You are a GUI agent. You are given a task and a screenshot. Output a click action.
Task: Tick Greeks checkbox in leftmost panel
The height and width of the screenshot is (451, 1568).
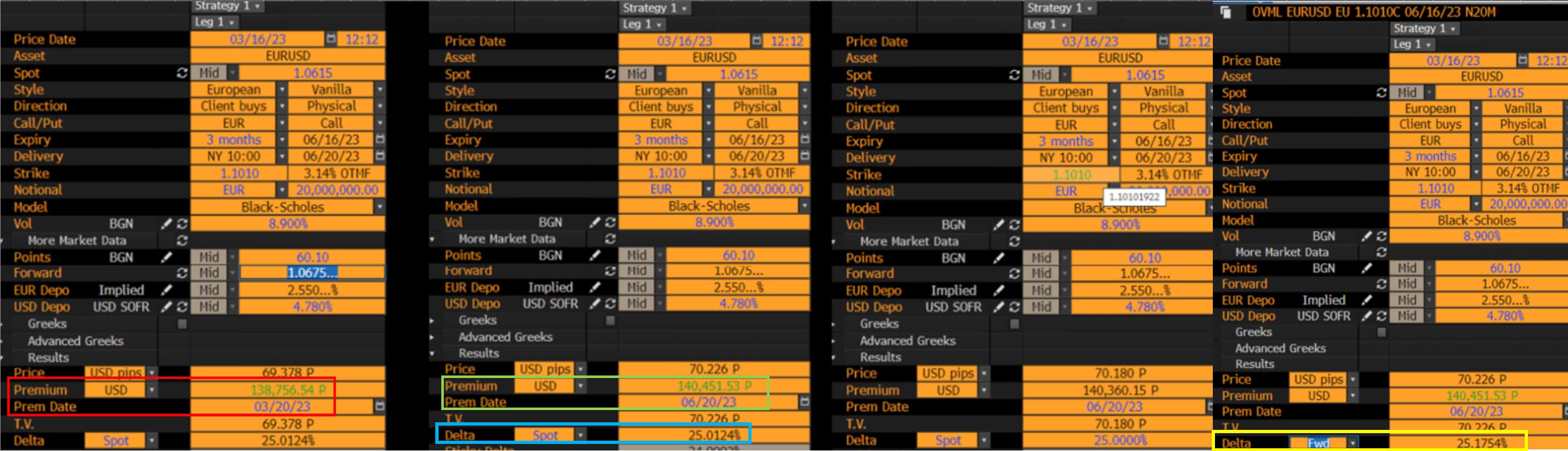[x=182, y=324]
